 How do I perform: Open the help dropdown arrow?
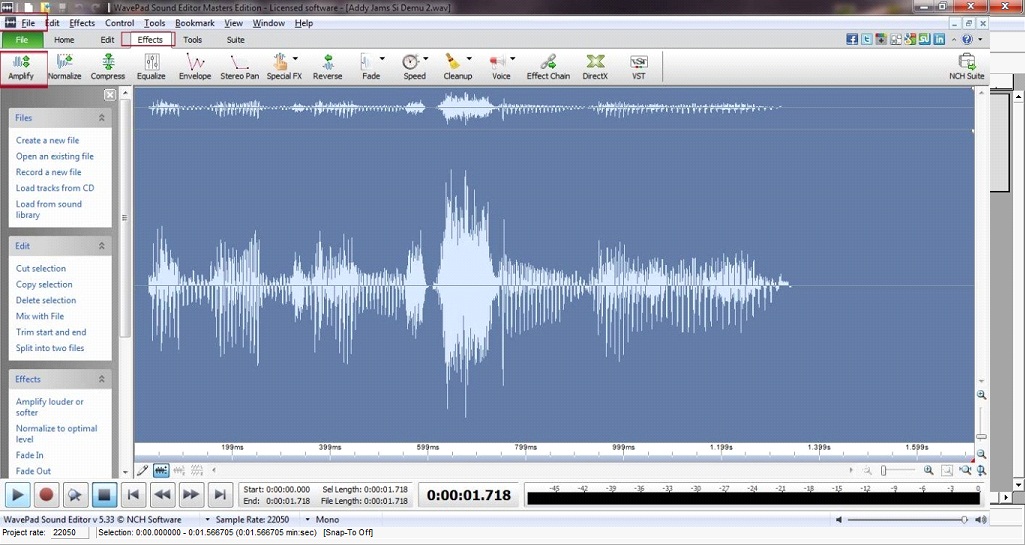tap(979, 39)
